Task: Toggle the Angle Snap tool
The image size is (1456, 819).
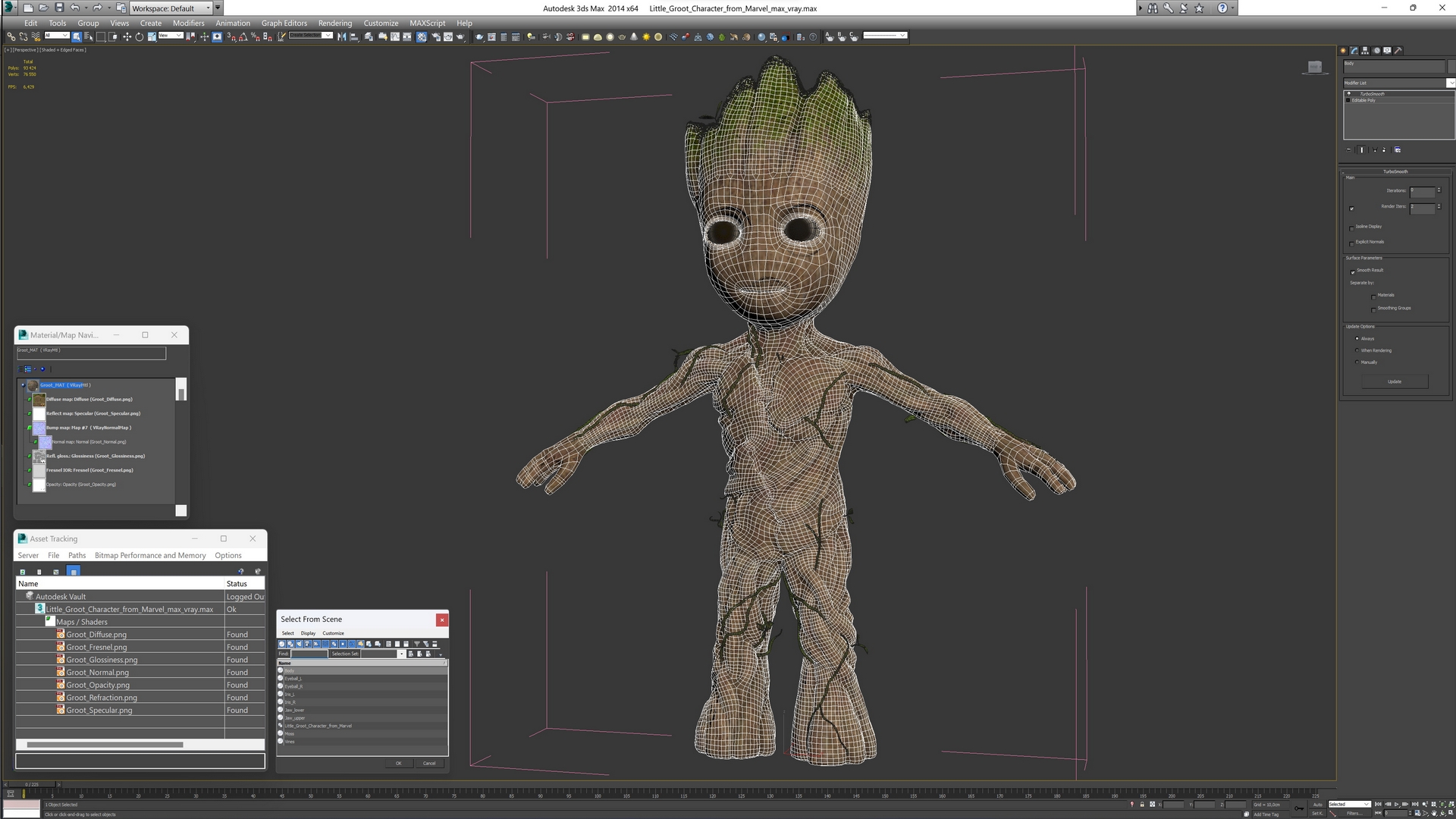Action: point(243,36)
